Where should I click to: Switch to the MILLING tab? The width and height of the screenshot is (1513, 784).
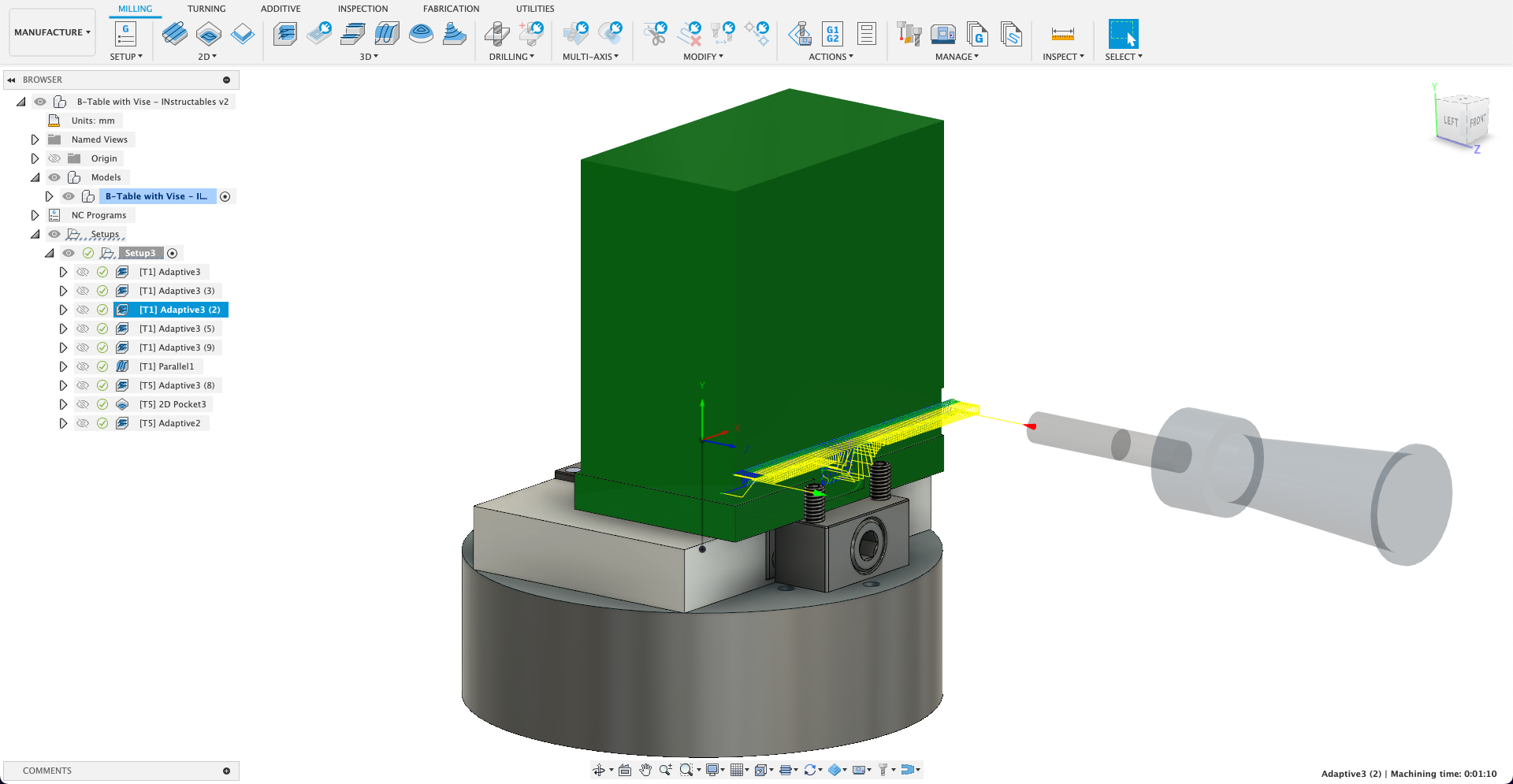point(135,9)
